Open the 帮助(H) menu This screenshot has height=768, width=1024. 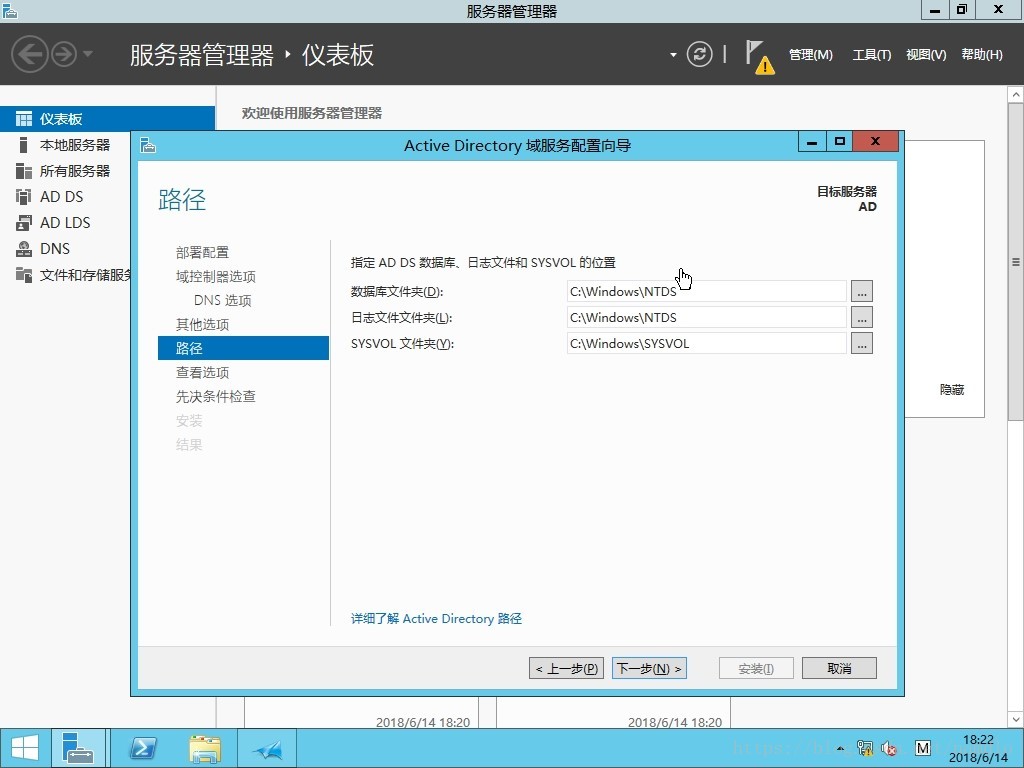tap(982, 55)
